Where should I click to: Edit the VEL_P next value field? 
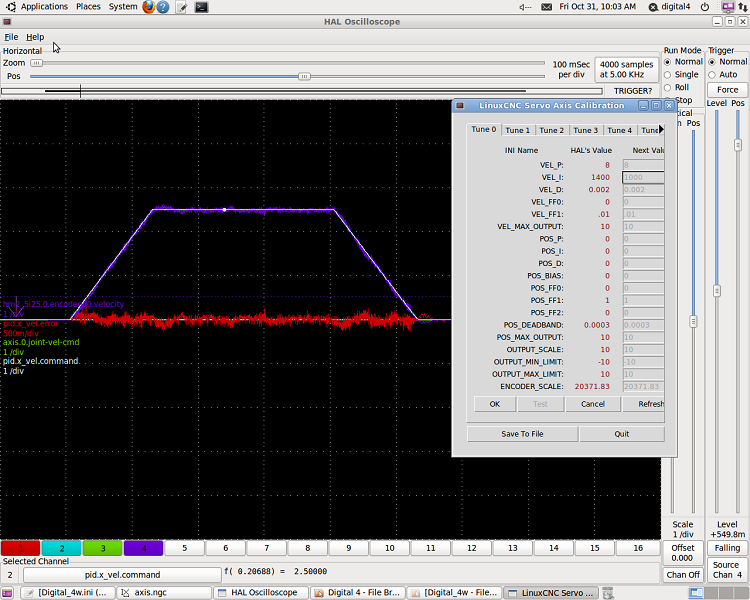click(643, 165)
